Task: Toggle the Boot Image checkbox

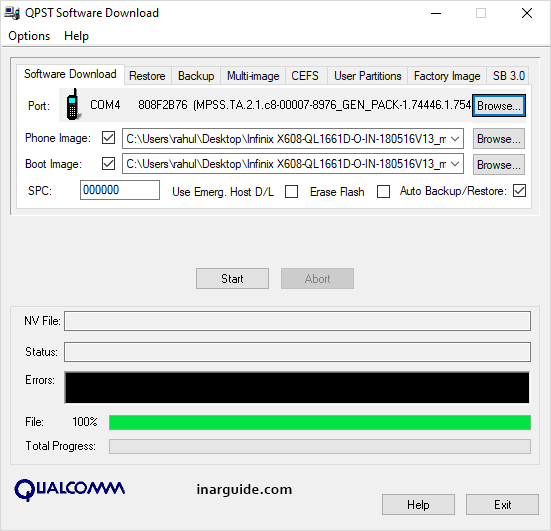Action: (x=108, y=163)
